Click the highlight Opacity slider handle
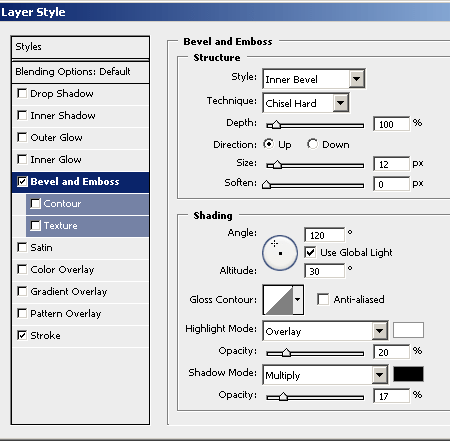This screenshot has width=450, height=441. click(x=286, y=353)
